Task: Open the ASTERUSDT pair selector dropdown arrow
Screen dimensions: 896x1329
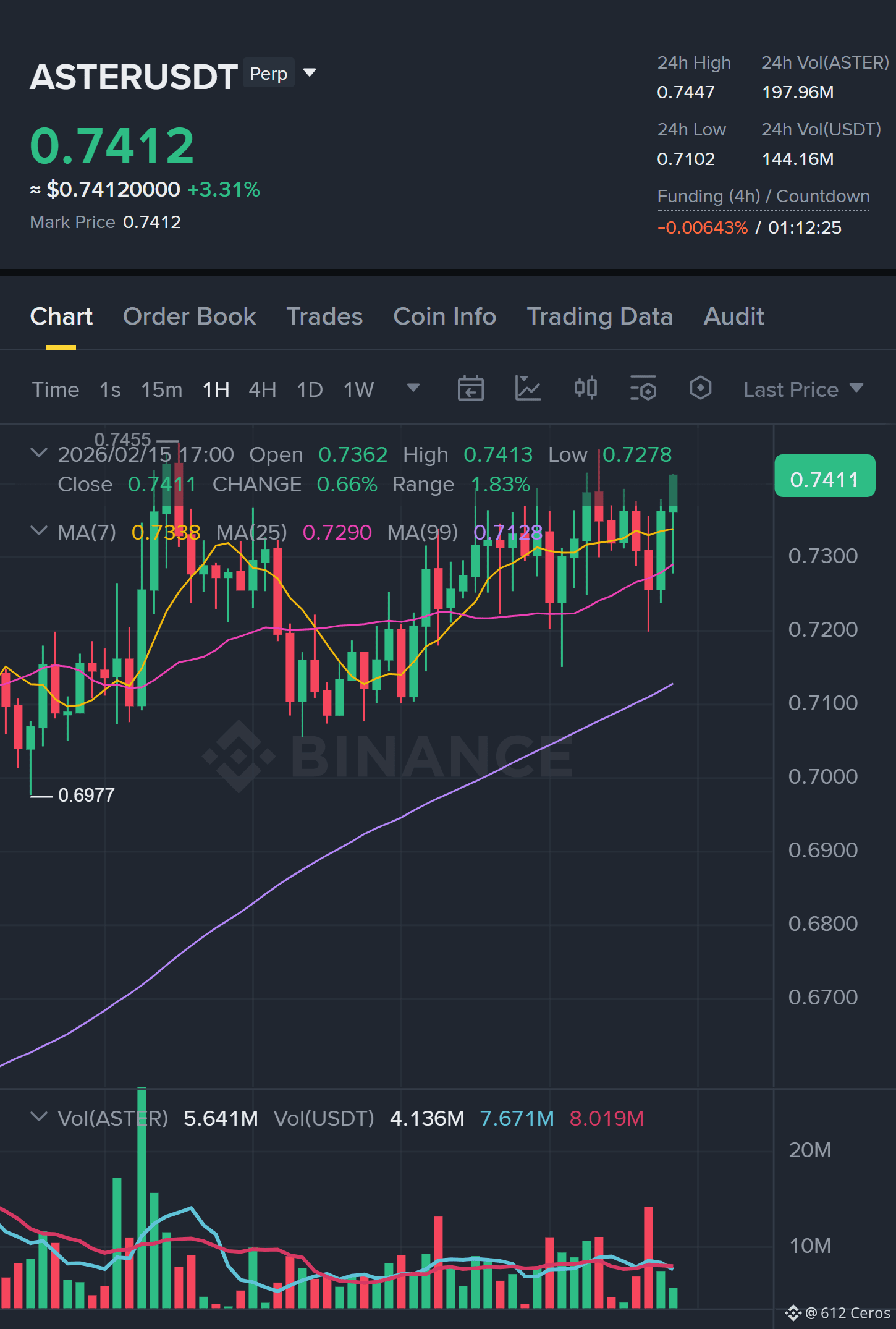Action: click(310, 73)
